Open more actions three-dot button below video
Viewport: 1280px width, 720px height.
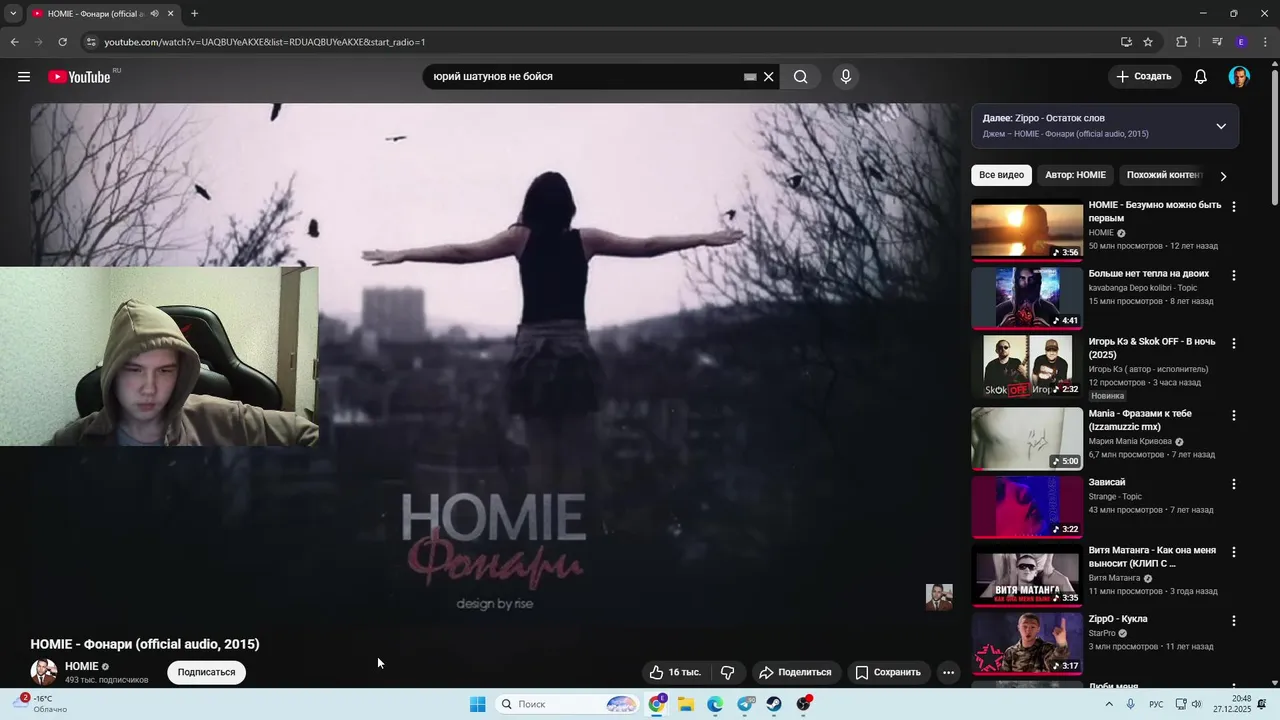coord(948,672)
